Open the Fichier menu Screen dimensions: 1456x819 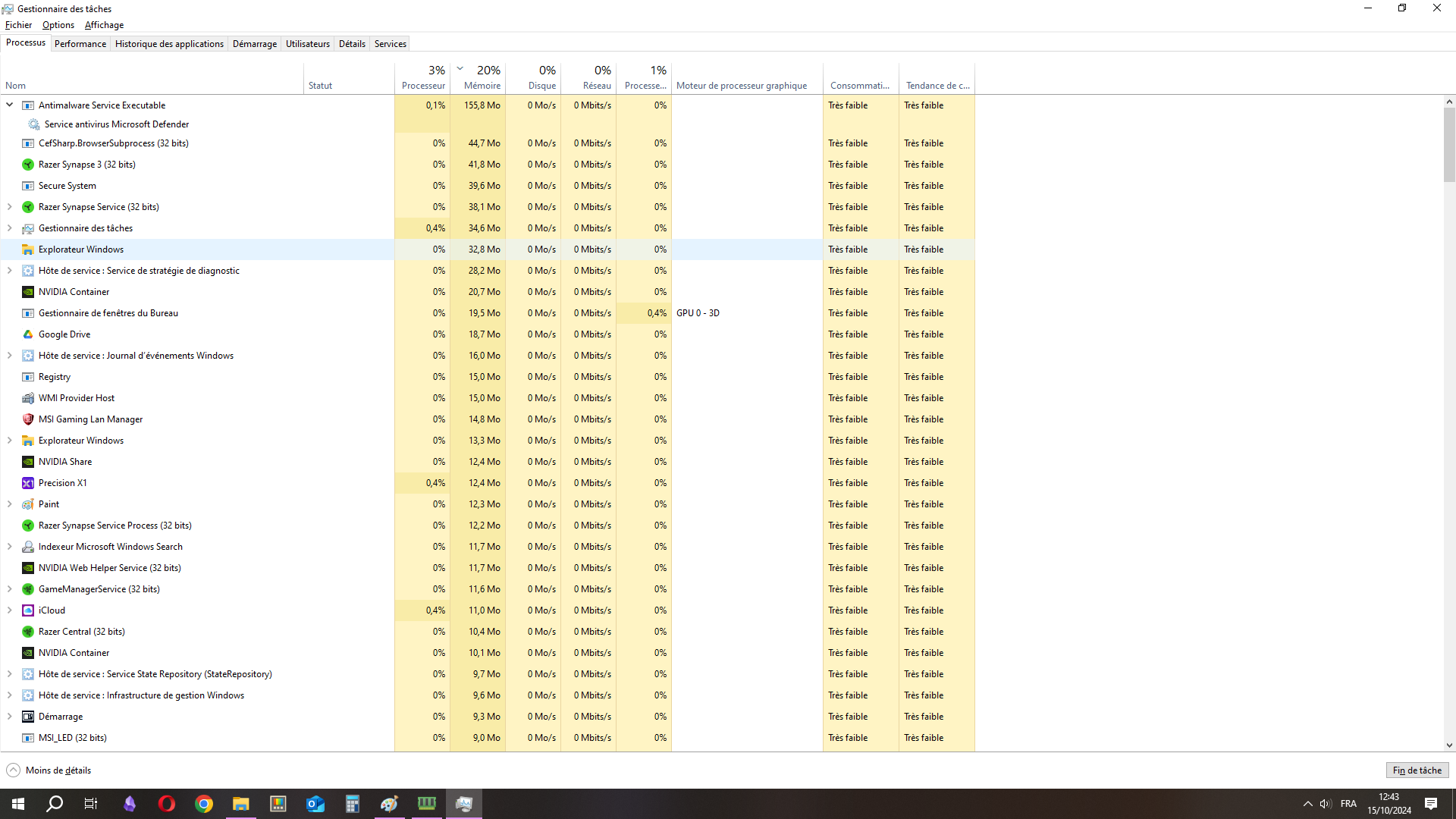click(18, 25)
